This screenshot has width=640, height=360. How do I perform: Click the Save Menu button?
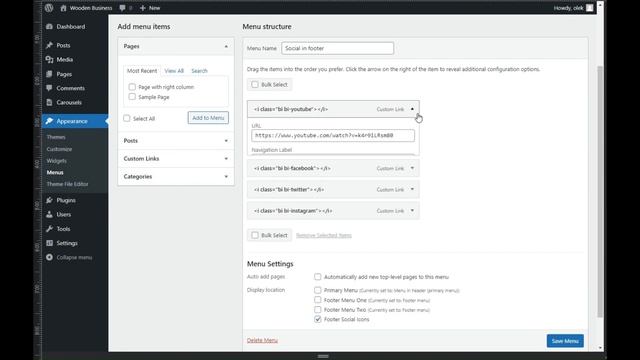tap(565, 341)
